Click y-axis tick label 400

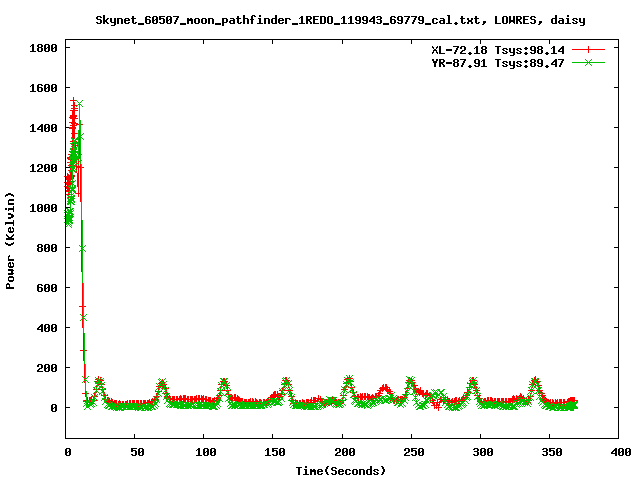point(47,328)
